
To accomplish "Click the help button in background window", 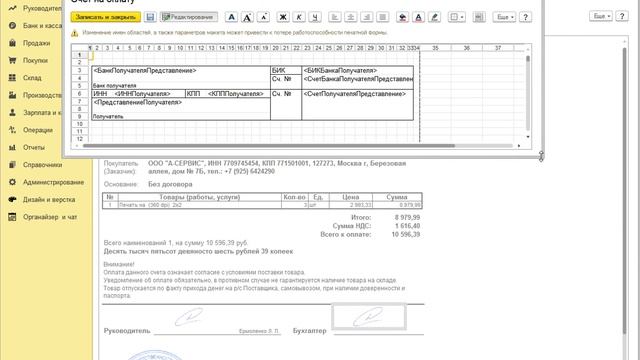I will tap(622, 16).
